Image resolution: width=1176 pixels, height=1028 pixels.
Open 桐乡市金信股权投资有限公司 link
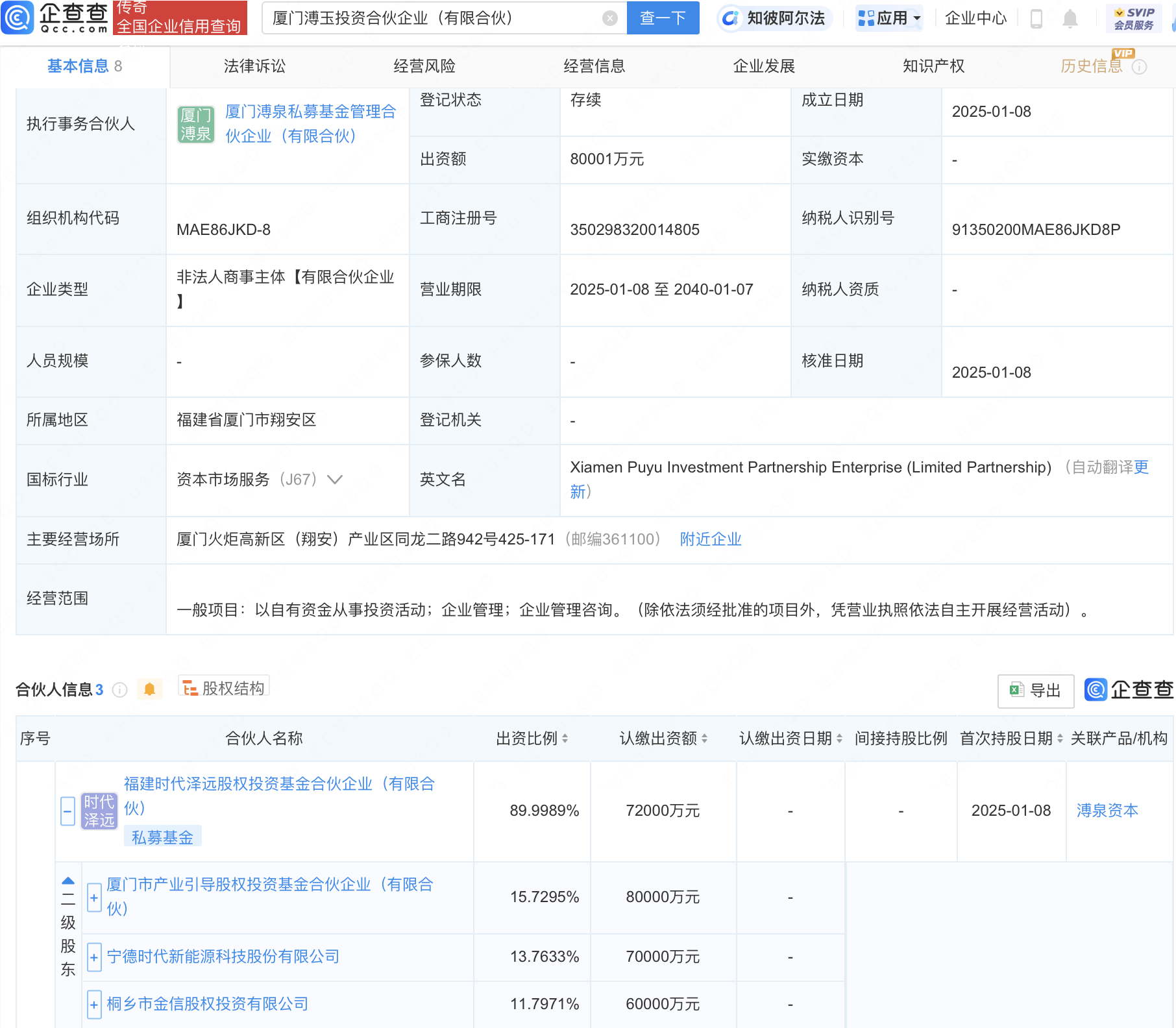tap(208, 1004)
